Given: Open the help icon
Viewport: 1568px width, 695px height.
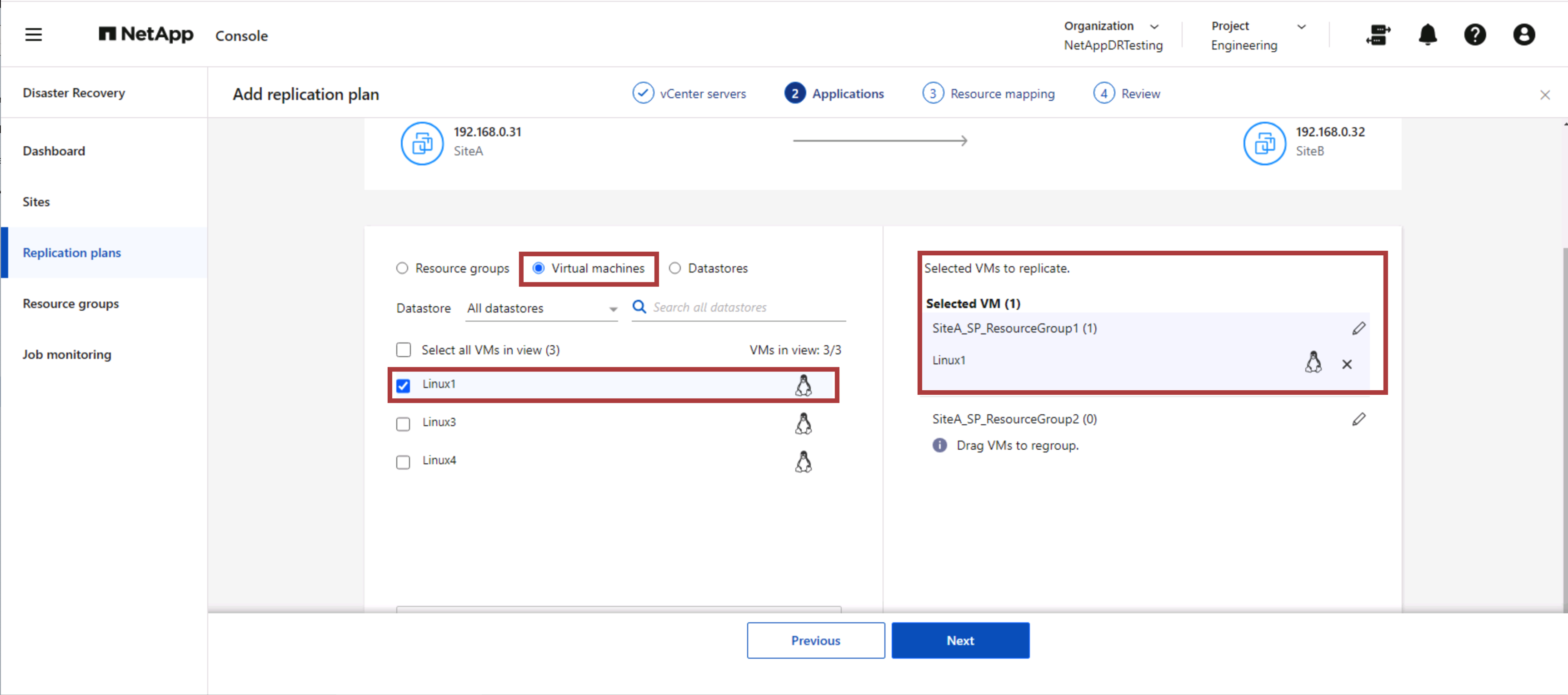Looking at the screenshot, I should pyautogui.click(x=1475, y=35).
